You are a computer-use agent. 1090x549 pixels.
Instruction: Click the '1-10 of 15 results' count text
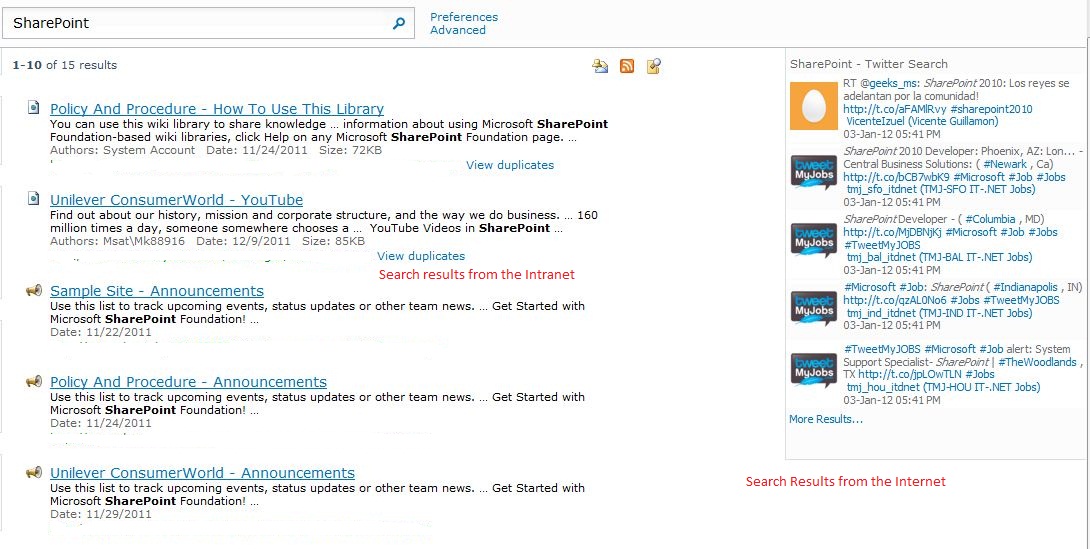click(65, 65)
